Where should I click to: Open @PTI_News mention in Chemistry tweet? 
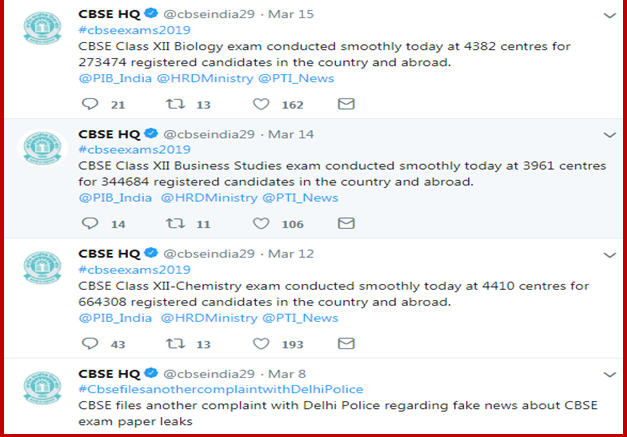[x=300, y=318]
